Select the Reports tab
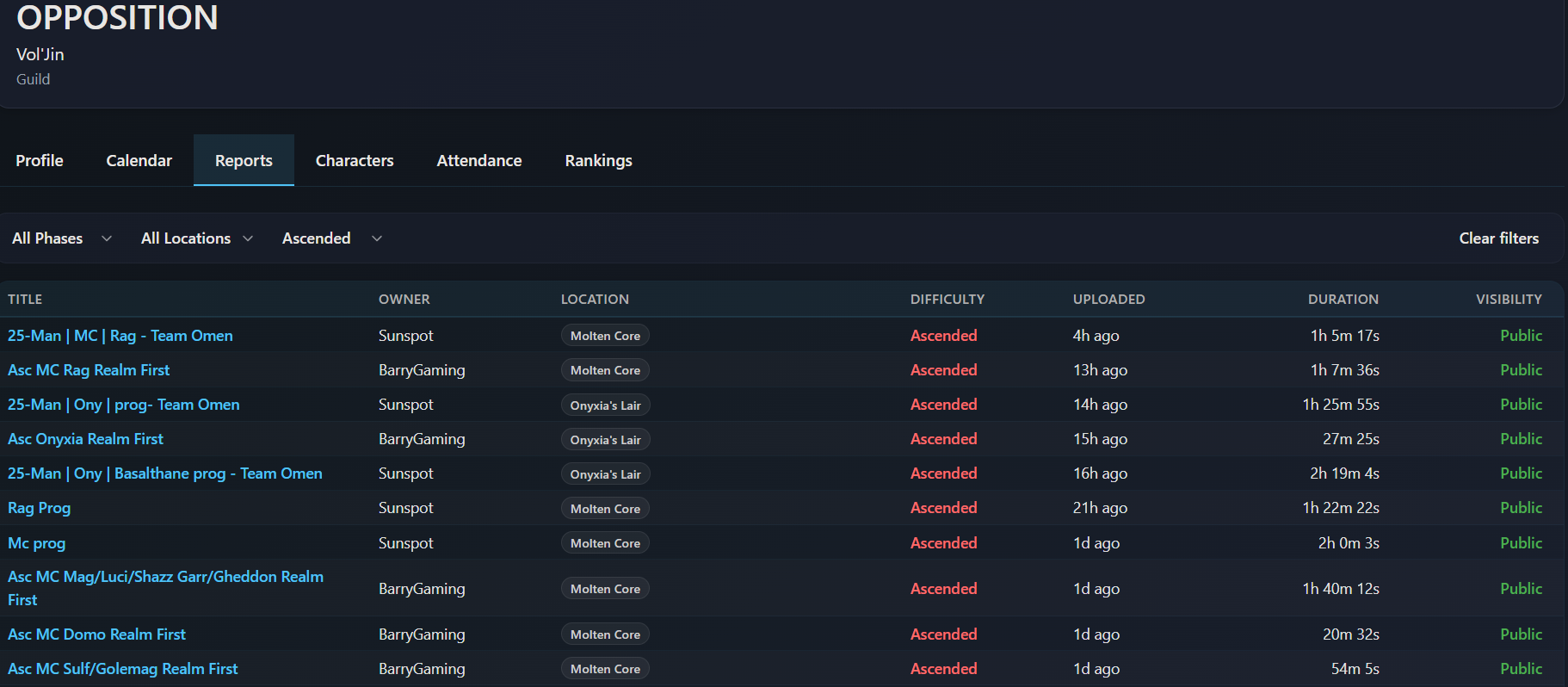 tap(244, 160)
